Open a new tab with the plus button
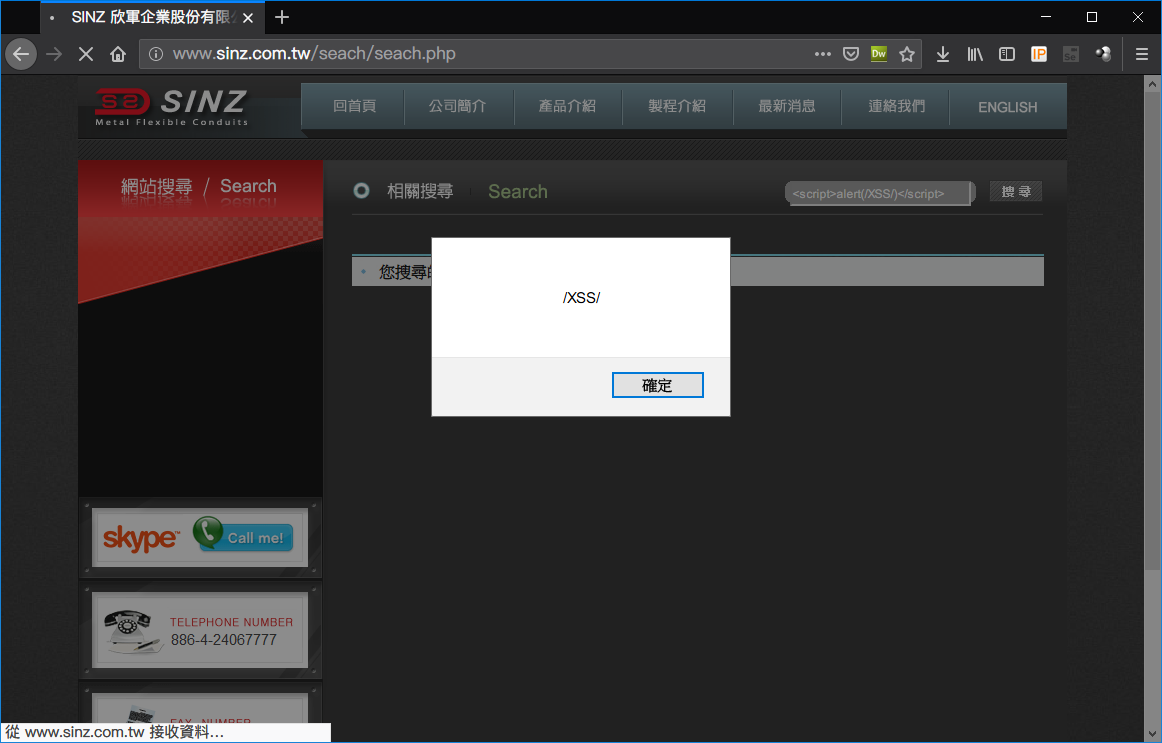Screen dimensions: 1162x743 (282, 17)
